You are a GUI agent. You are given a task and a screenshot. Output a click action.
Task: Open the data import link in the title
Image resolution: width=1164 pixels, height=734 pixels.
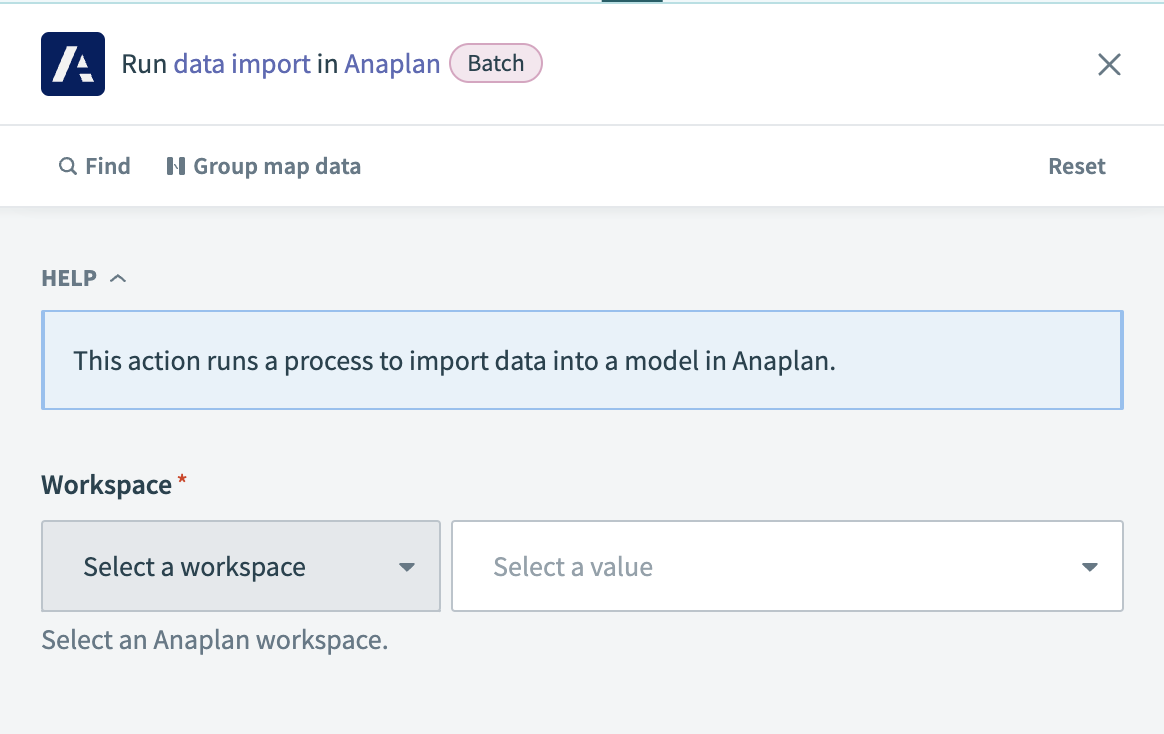point(241,63)
